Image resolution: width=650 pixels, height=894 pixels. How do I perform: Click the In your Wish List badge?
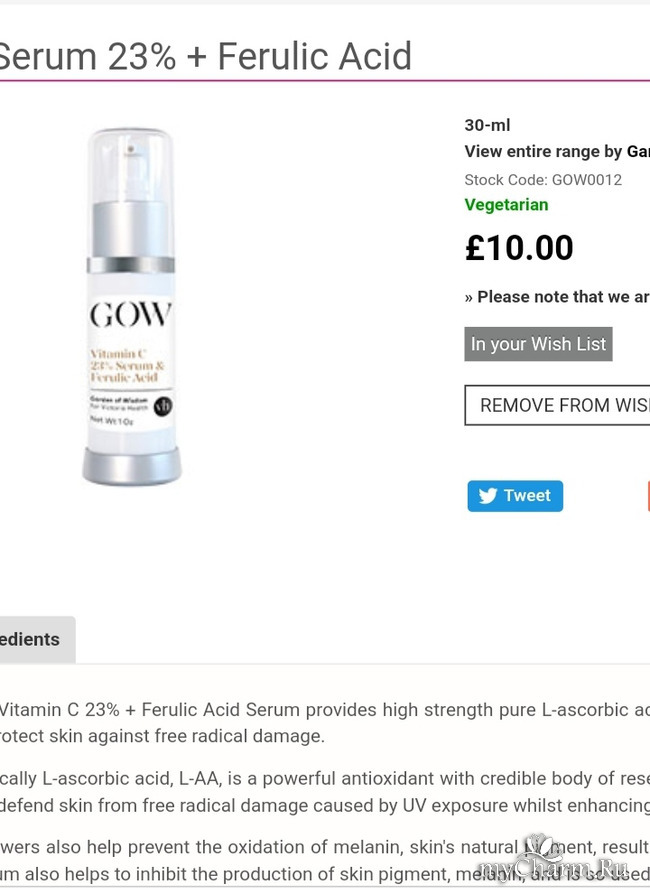[538, 344]
